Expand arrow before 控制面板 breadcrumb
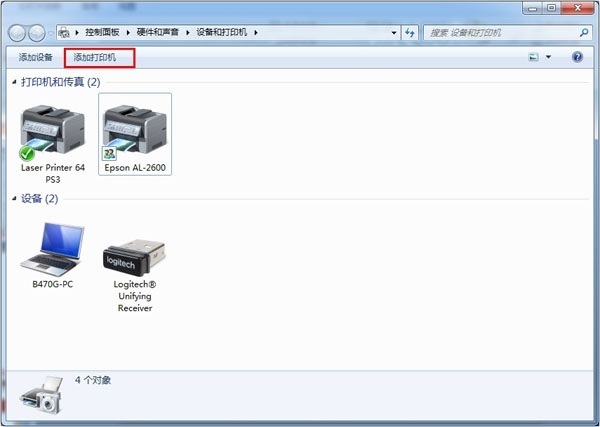 [77, 33]
